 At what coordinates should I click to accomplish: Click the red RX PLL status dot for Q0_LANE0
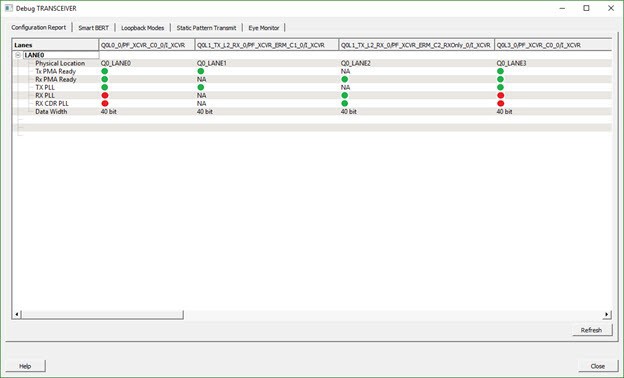pyautogui.click(x=105, y=95)
